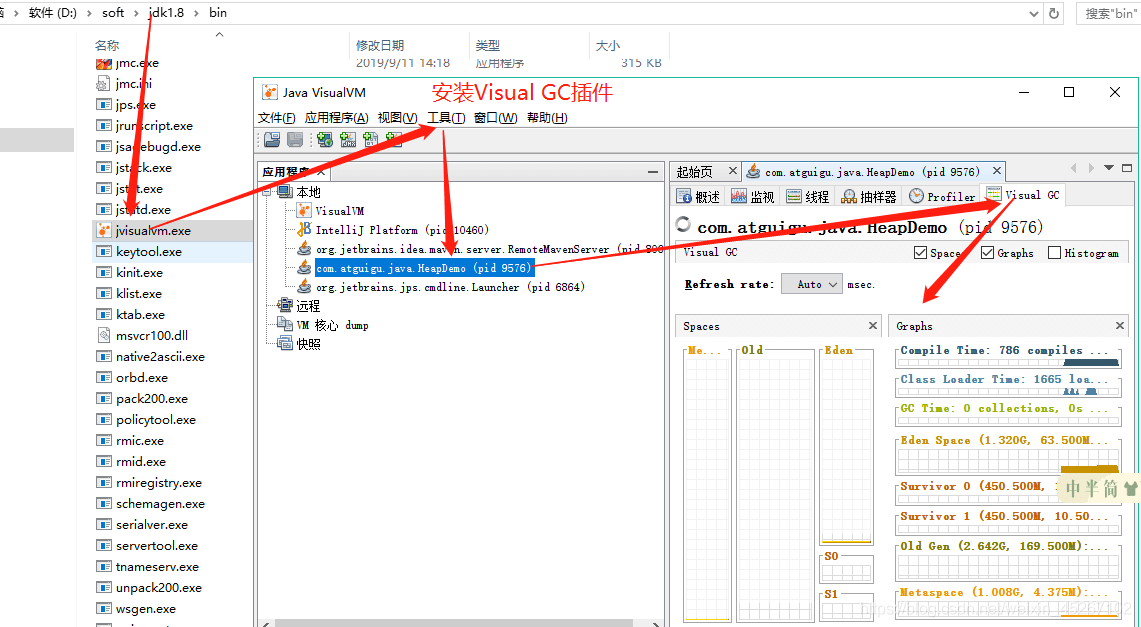1141x627 pixels.
Task: Switch to the 起始页 document tab
Action: pyautogui.click(x=695, y=172)
